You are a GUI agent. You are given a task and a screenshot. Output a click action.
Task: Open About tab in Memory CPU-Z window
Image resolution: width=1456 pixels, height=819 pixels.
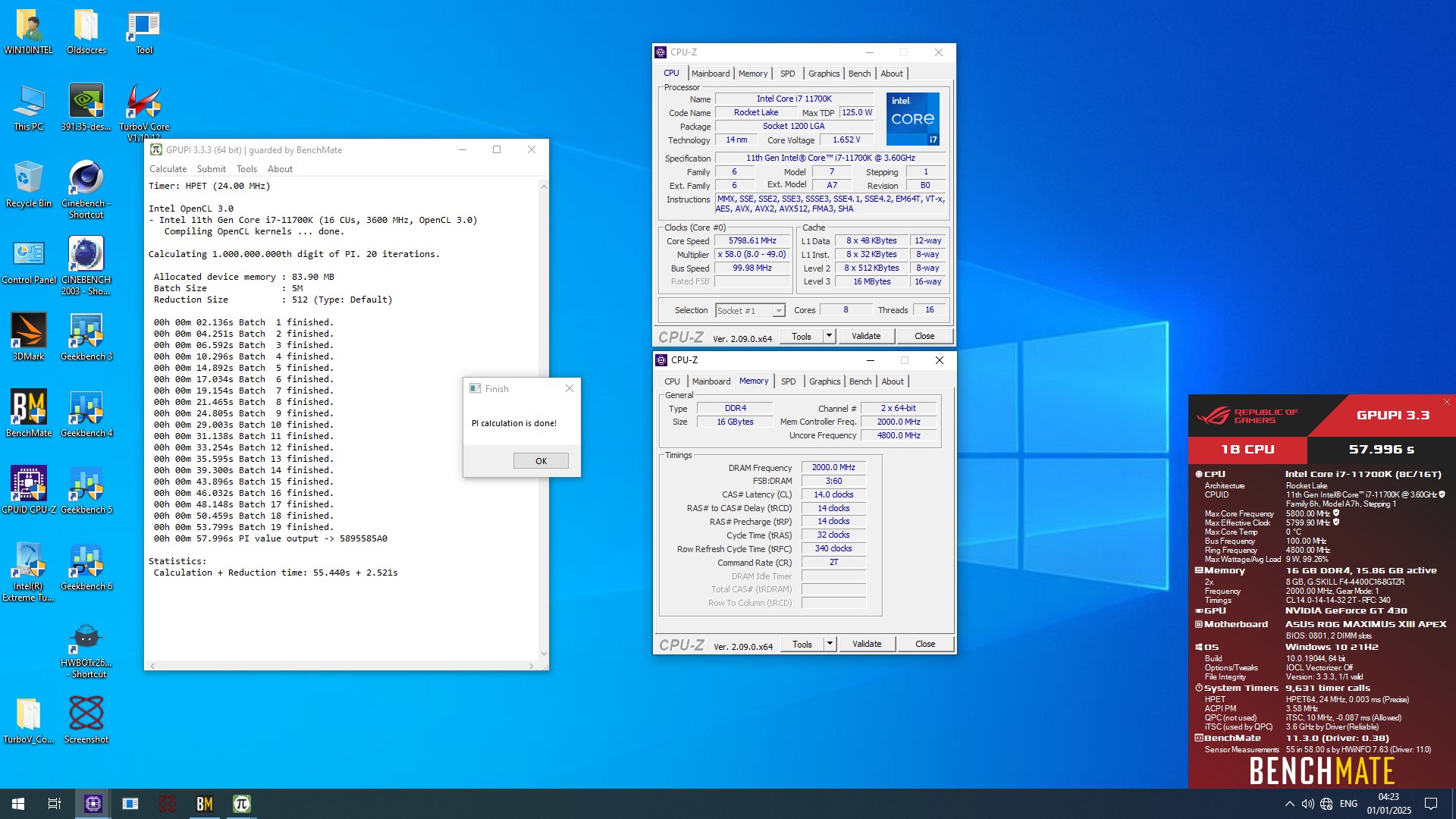tap(893, 381)
